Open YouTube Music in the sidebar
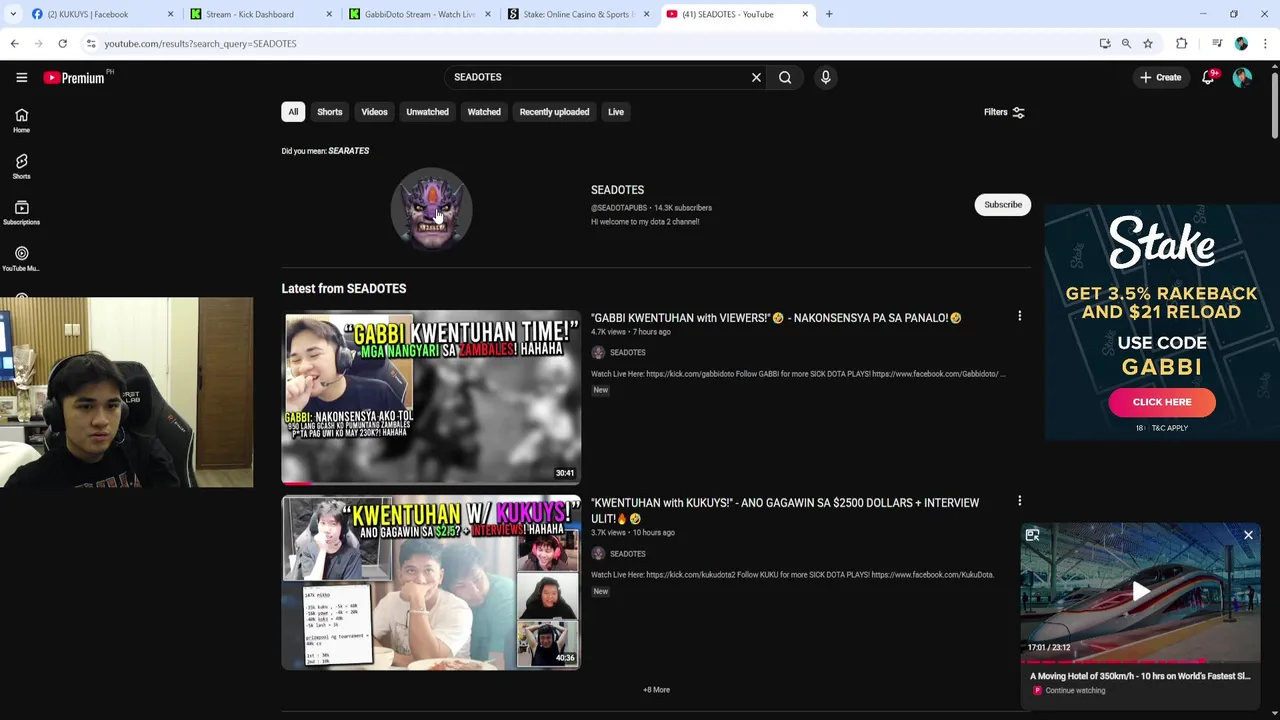The image size is (1280, 720). (21, 259)
